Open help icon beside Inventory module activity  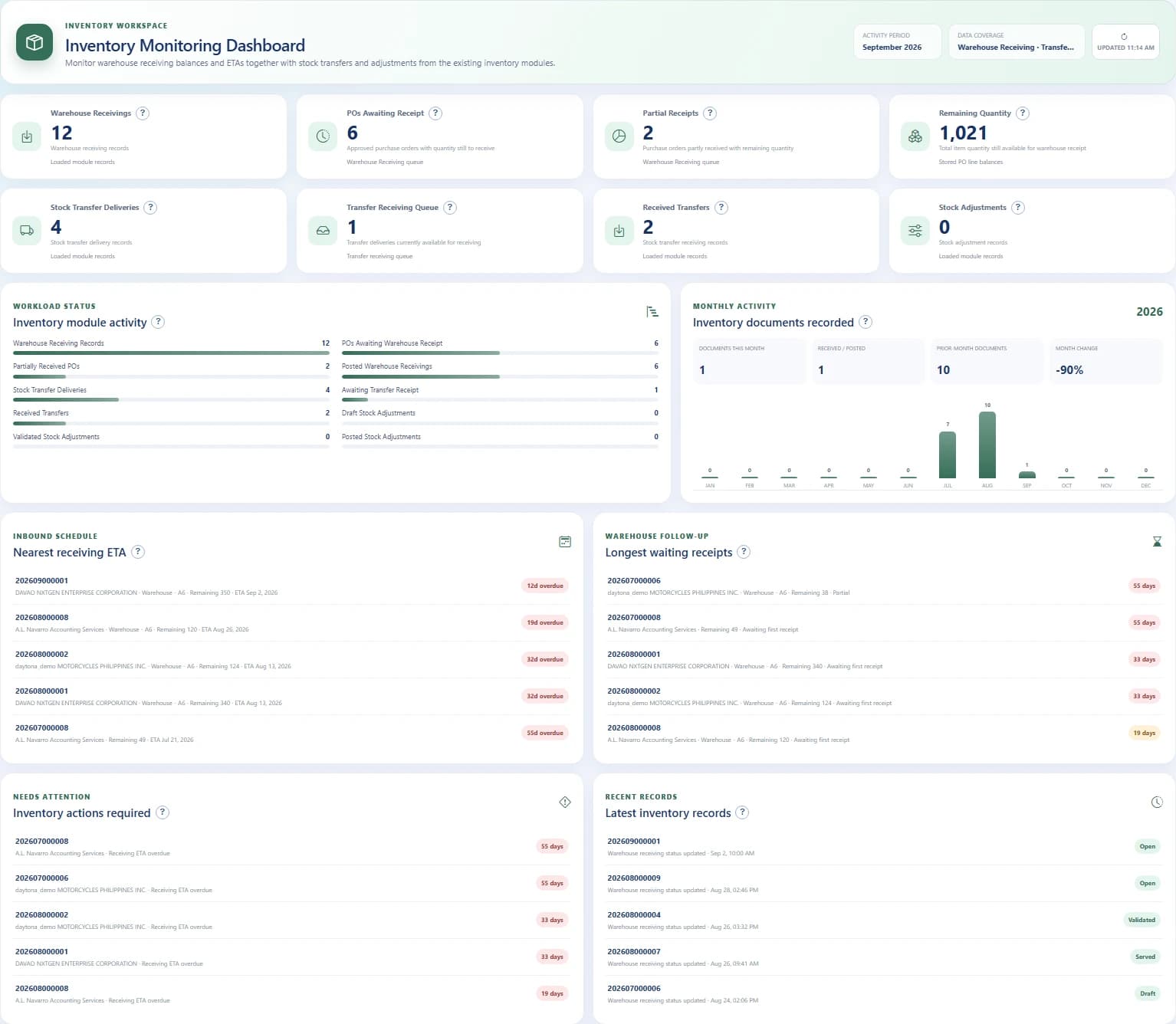point(158,322)
